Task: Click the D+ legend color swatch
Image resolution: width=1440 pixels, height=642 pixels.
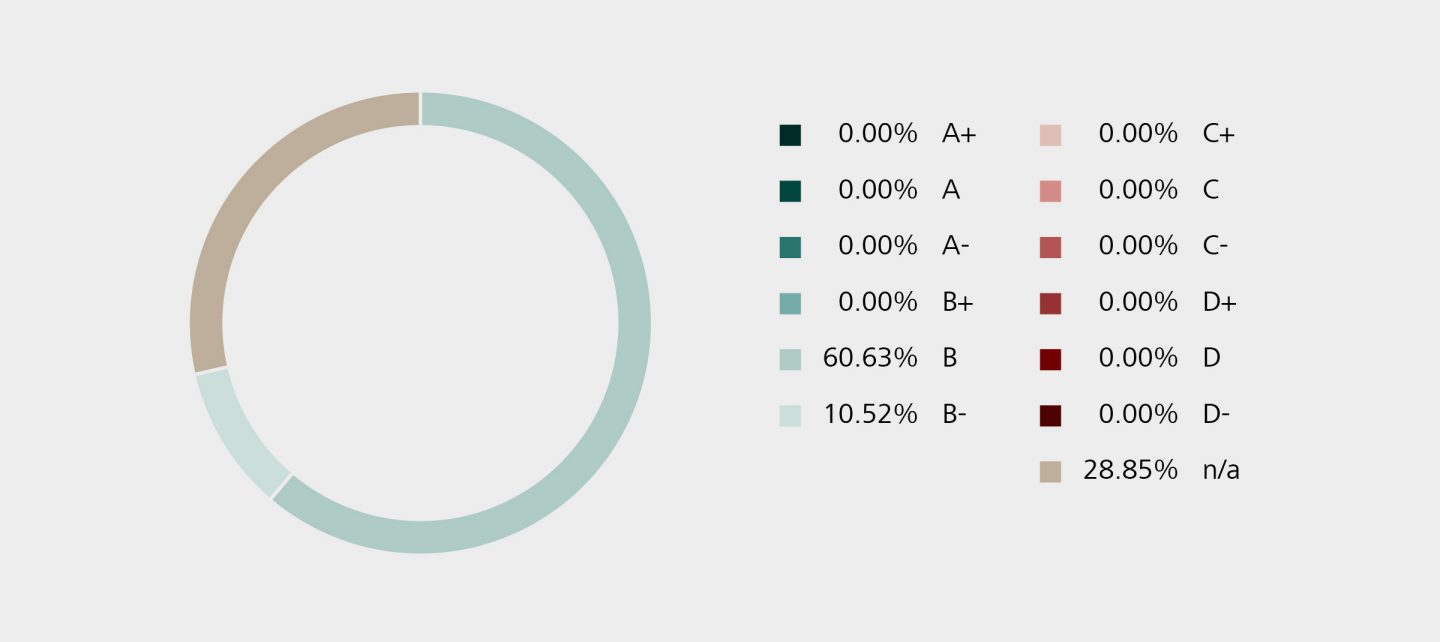Action: point(1050,303)
